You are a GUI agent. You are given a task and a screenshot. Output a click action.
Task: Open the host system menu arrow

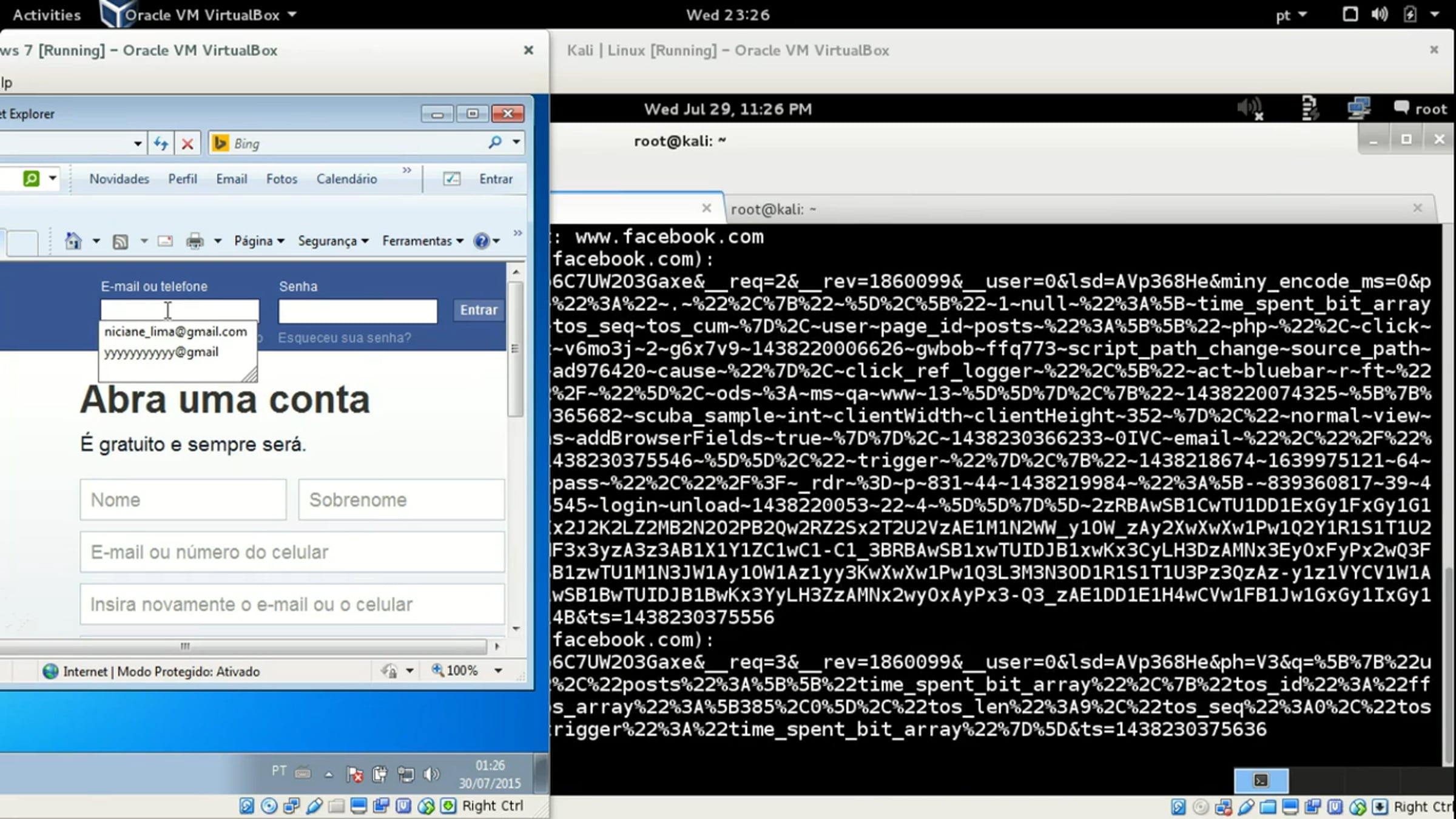coord(1435,14)
